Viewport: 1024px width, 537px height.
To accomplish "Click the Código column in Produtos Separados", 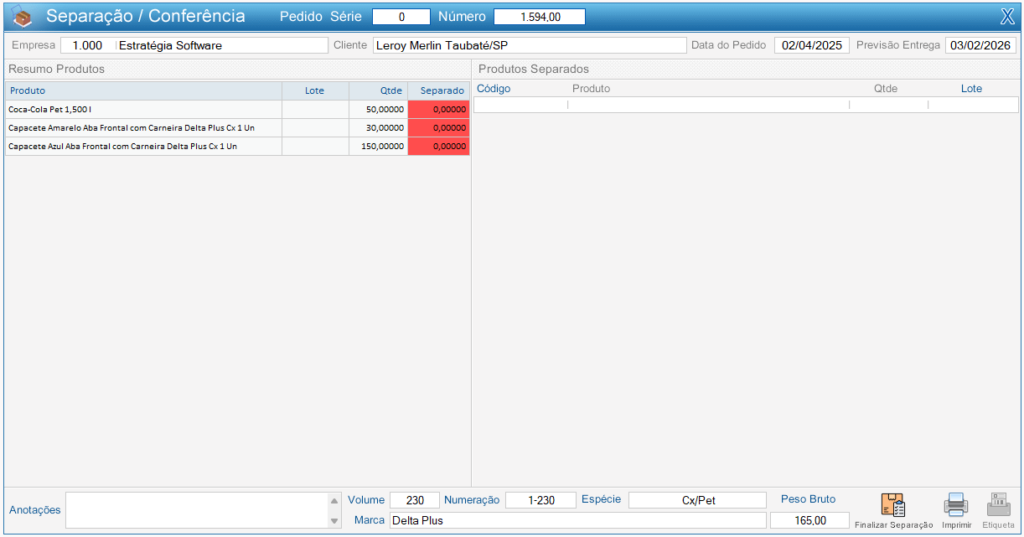I will coord(494,89).
